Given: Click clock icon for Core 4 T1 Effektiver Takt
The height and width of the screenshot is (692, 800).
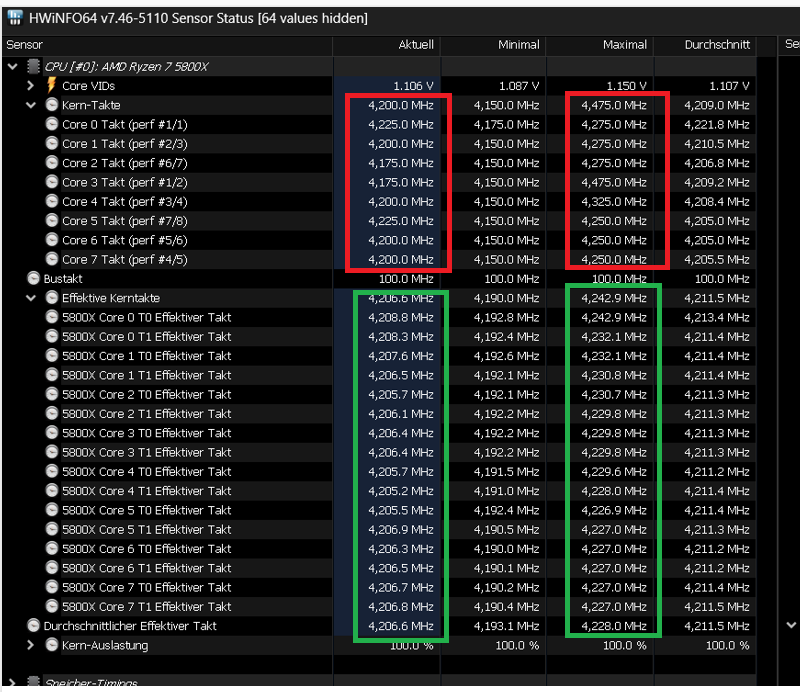Looking at the screenshot, I should coord(52,490).
